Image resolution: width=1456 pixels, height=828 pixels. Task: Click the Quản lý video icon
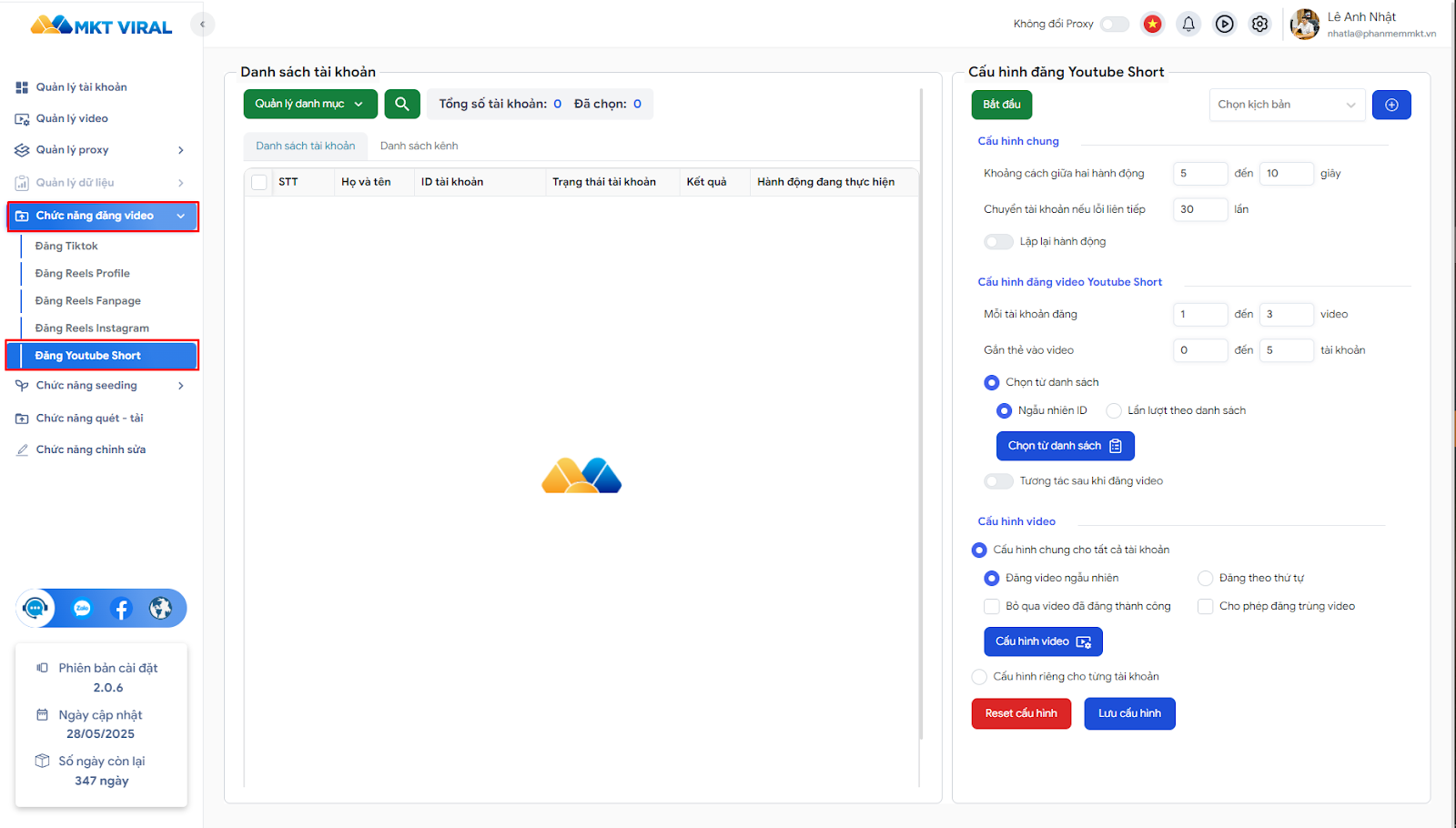[22, 119]
